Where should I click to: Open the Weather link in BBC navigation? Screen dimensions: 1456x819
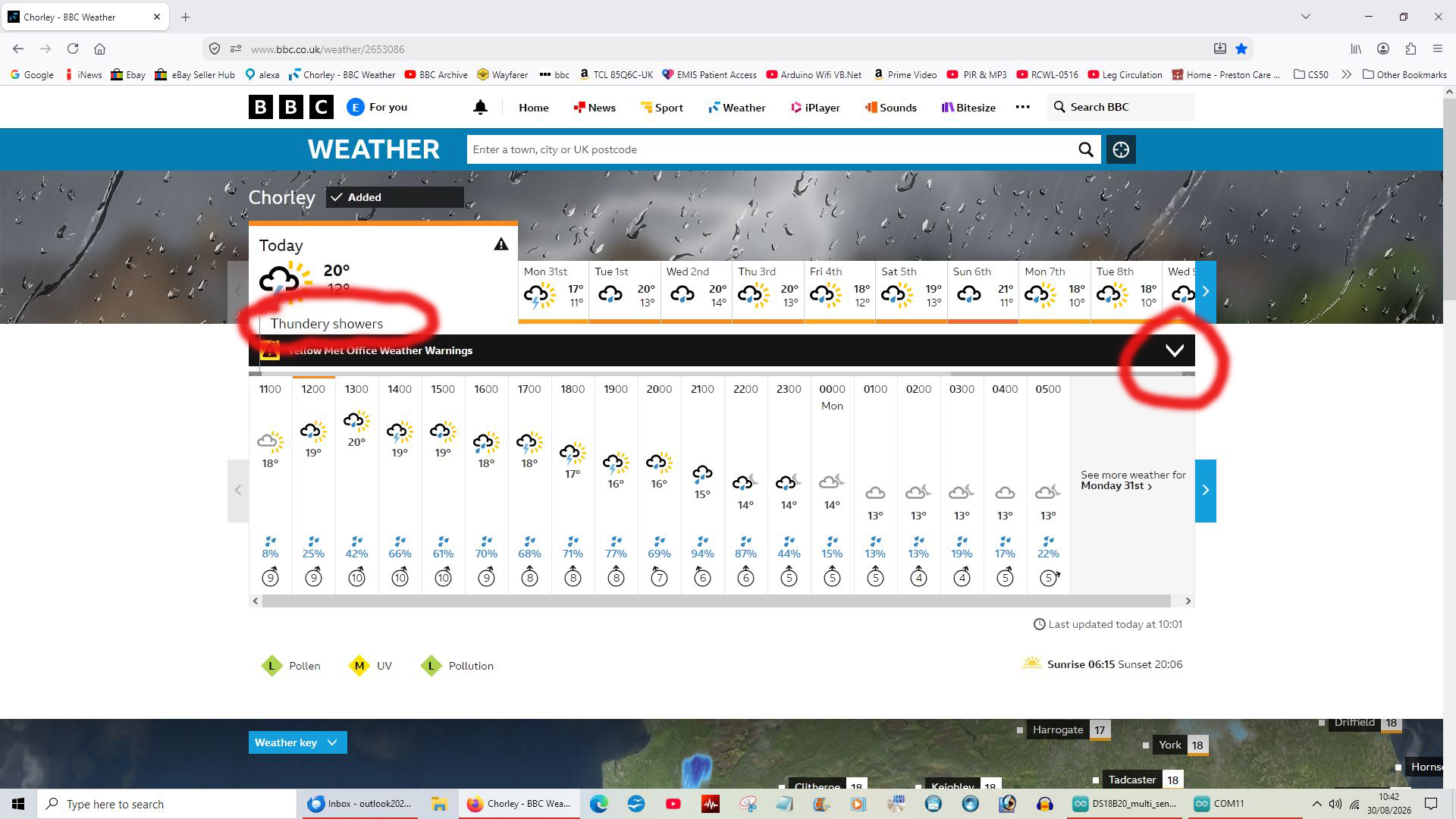[x=736, y=108]
